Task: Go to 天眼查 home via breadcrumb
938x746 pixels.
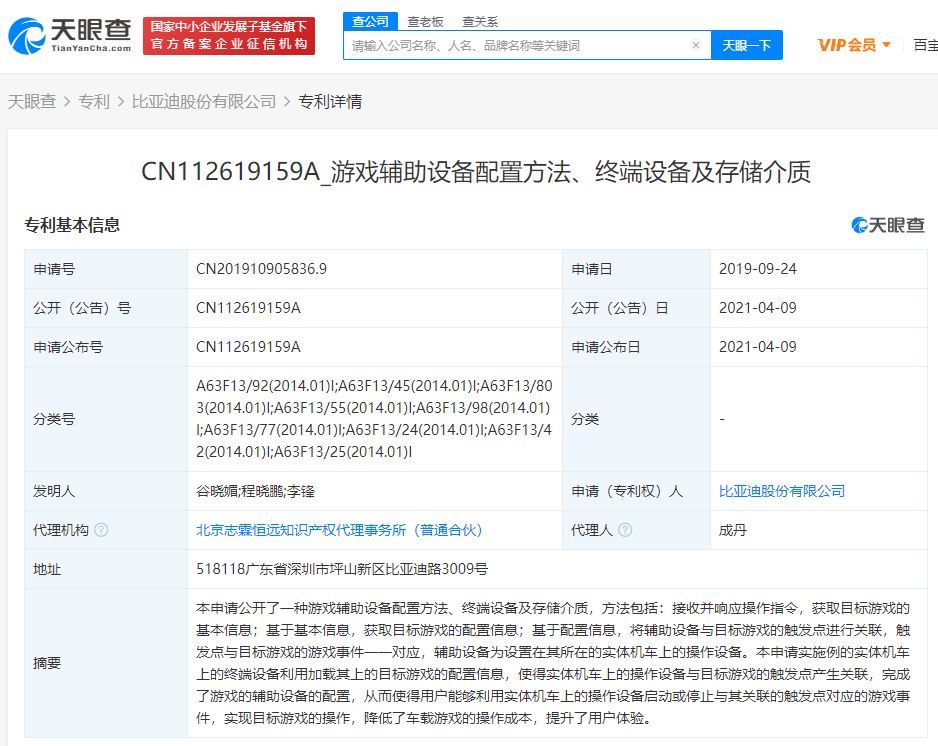Action: (x=32, y=101)
